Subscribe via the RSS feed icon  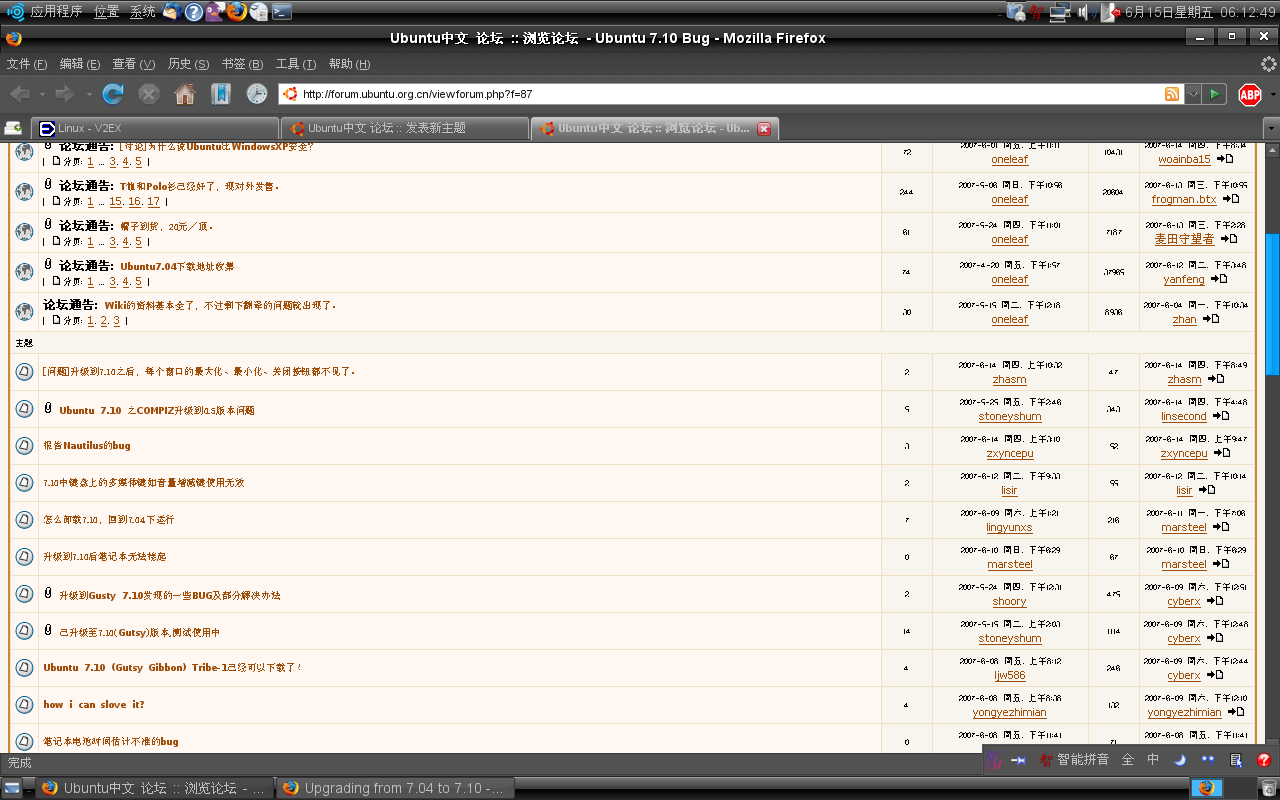click(x=1172, y=94)
